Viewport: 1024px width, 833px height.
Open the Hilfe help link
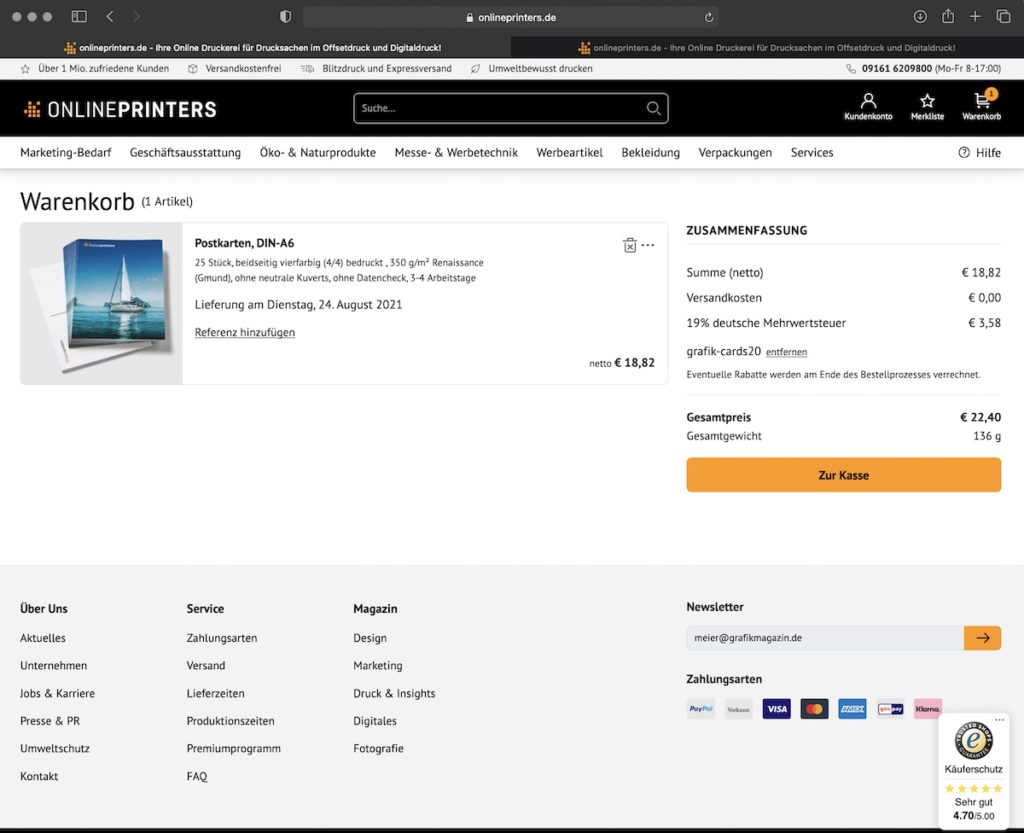(x=979, y=153)
